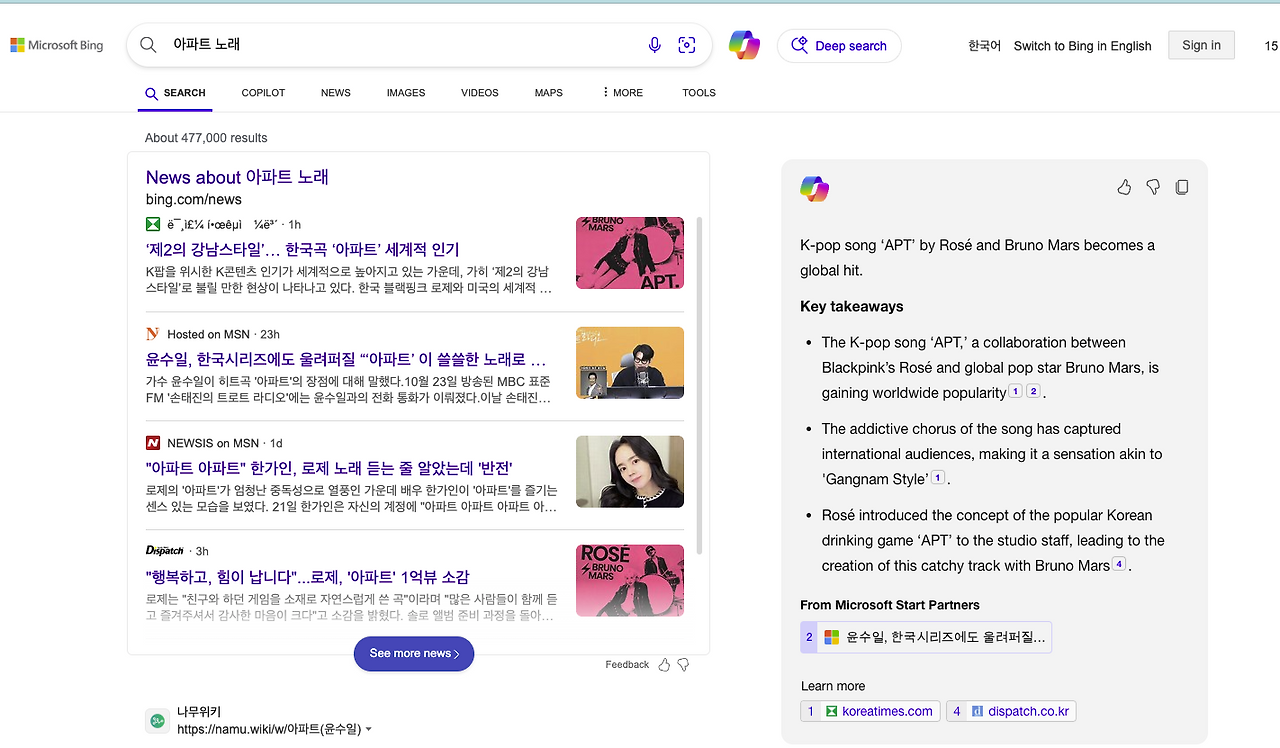
Task: Open koreatimes.com source link
Action: click(871, 712)
